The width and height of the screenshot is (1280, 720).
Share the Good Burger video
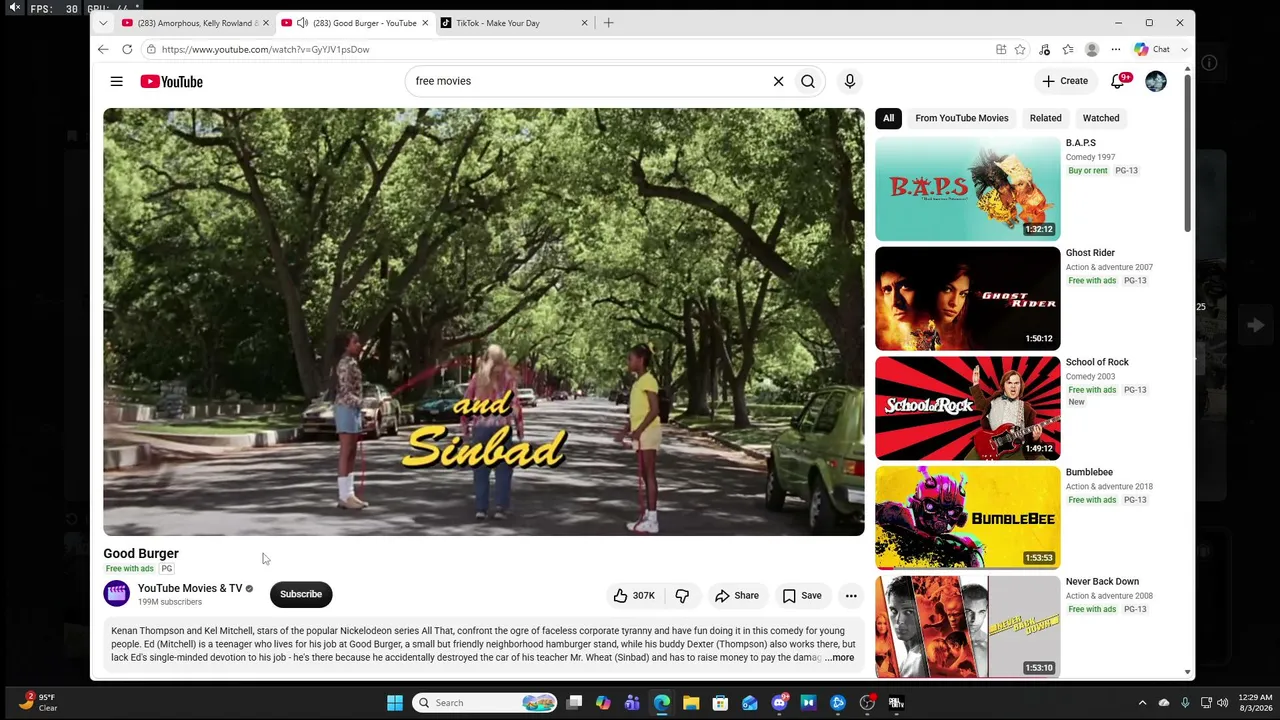pyautogui.click(x=737, y=596)
